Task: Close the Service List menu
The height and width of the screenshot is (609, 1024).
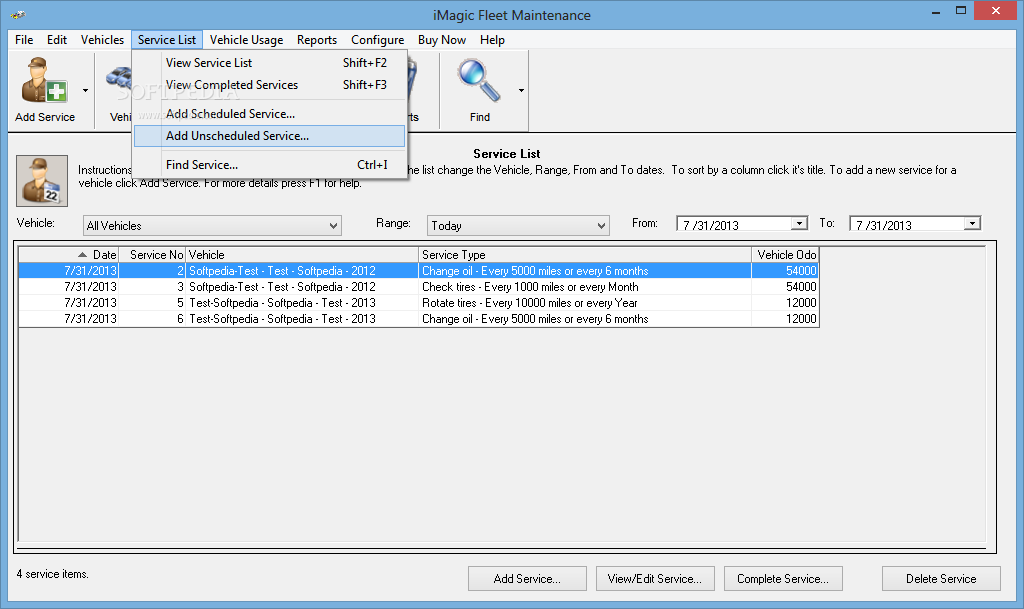Action: pos(167,40)
